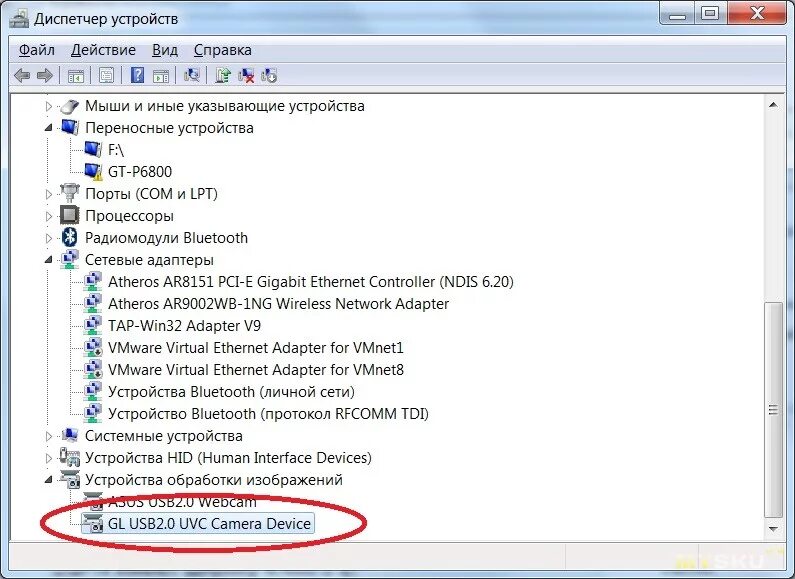The height and width of the screenshot is (579, 795).
Task: Click the mouse icon for Мыши devices
Action: [x=69, y=106]
